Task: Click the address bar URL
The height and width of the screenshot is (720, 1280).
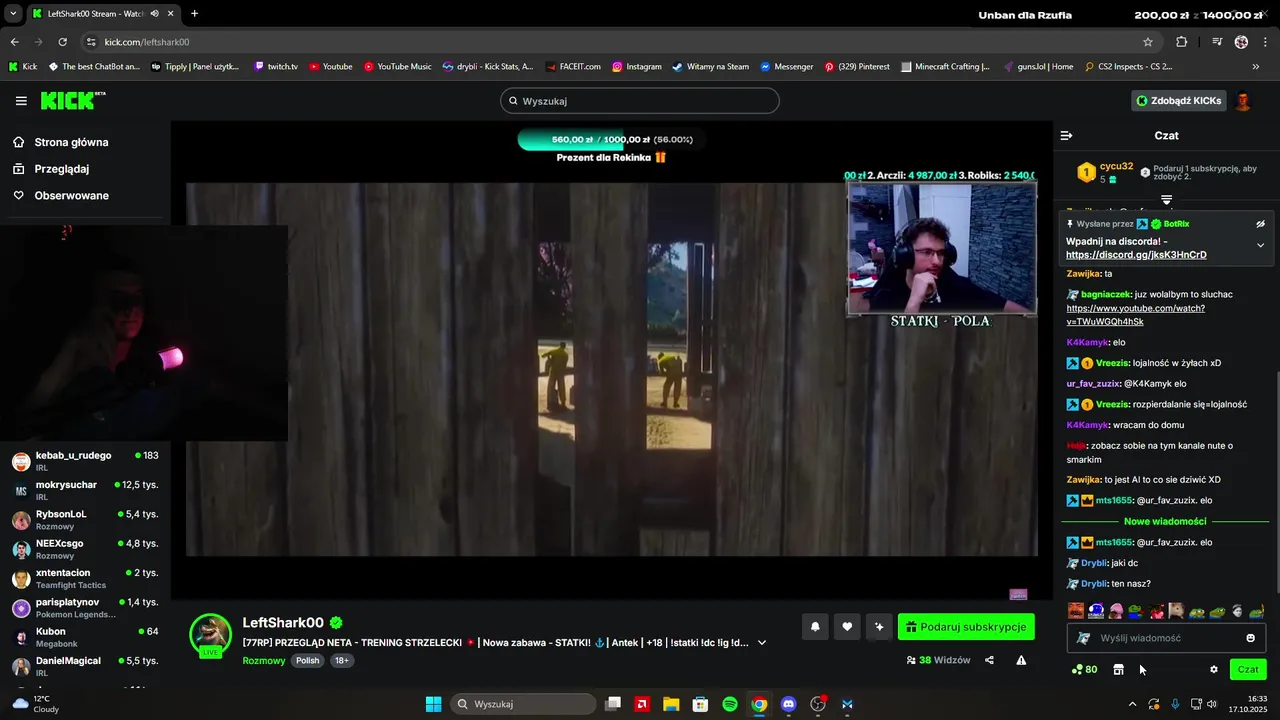Action: [x=147, y=42]
